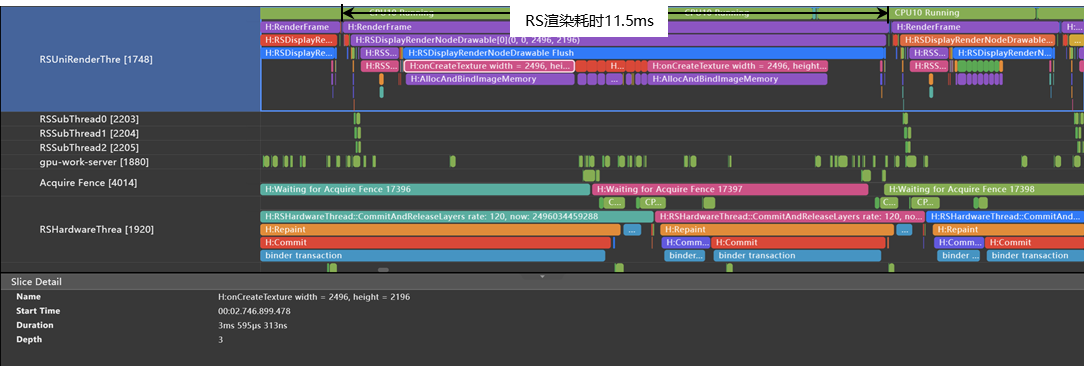The height and width of the screenshot is (366, 1084).
Task: Click the first AllocAndBindImageMemory slice
Action: [x=489, y=79]
